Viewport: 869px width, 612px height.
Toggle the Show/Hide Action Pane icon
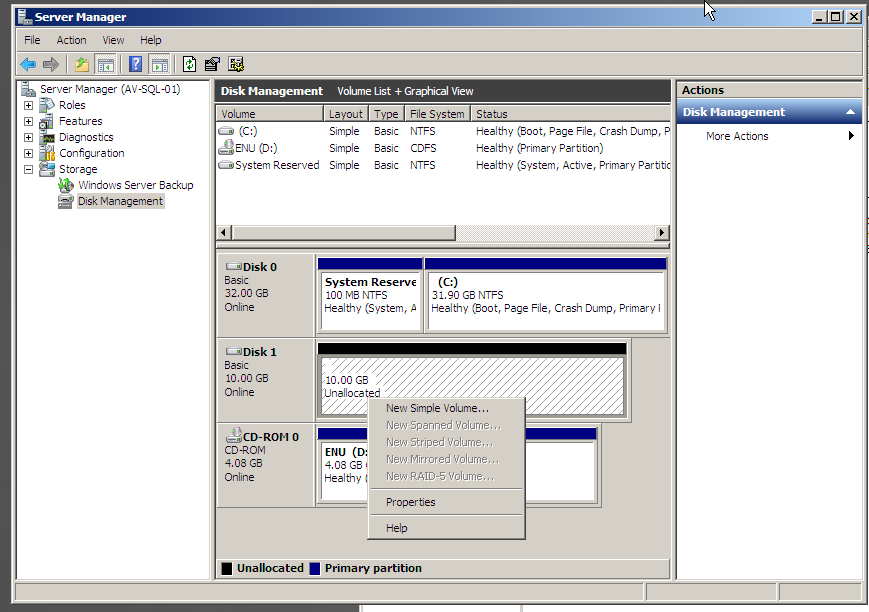point(160,64)
